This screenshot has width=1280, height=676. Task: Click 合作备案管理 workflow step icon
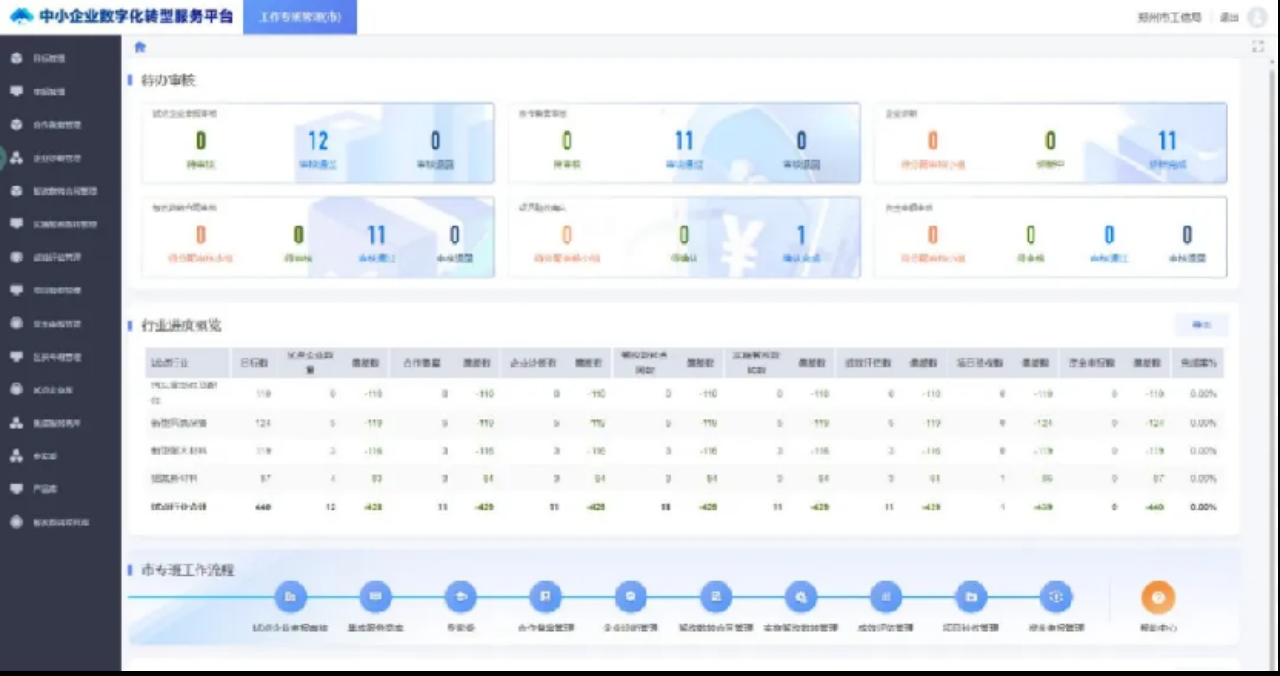[x=546, y=597]
